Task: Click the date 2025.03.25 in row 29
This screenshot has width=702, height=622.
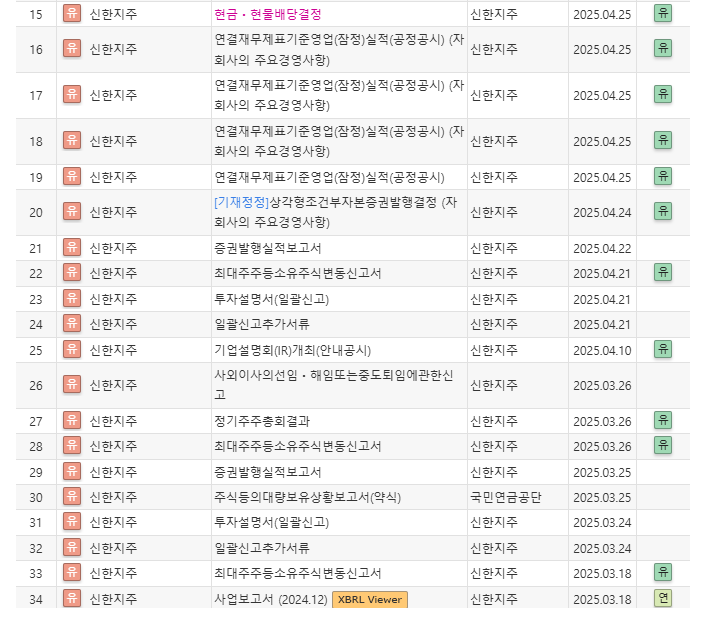Action: click(602, 472)
